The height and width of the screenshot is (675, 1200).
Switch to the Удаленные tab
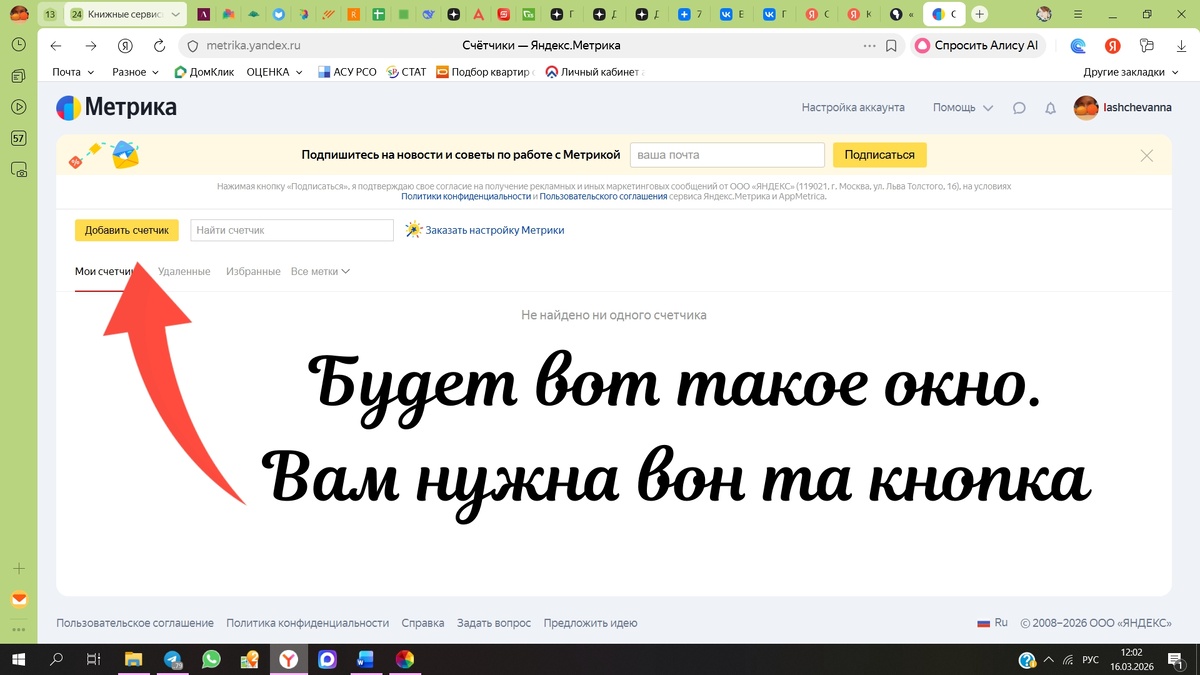(x=184, y=270)
